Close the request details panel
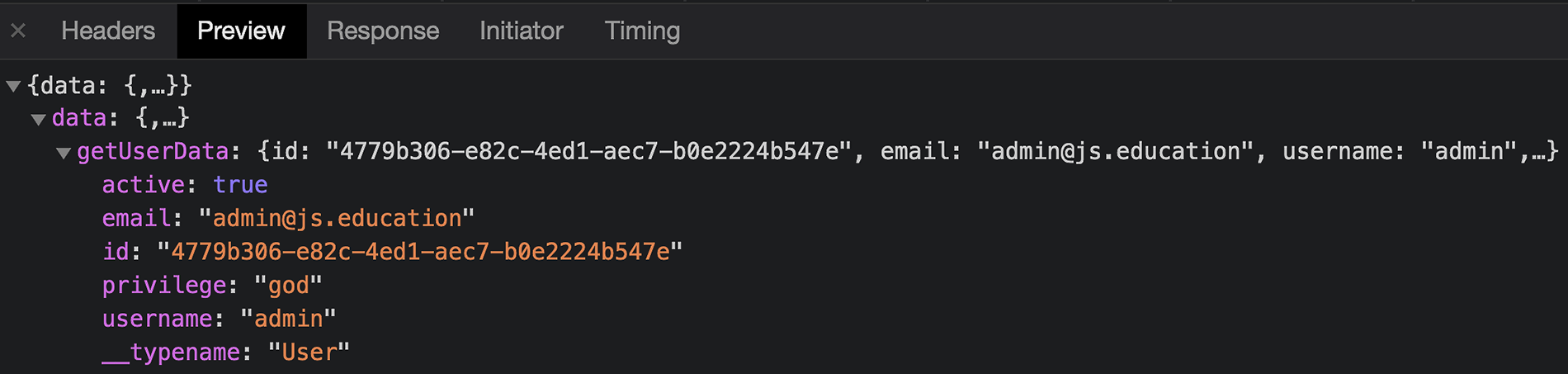The image size is (1568, 374). click(x=18, y=31)
